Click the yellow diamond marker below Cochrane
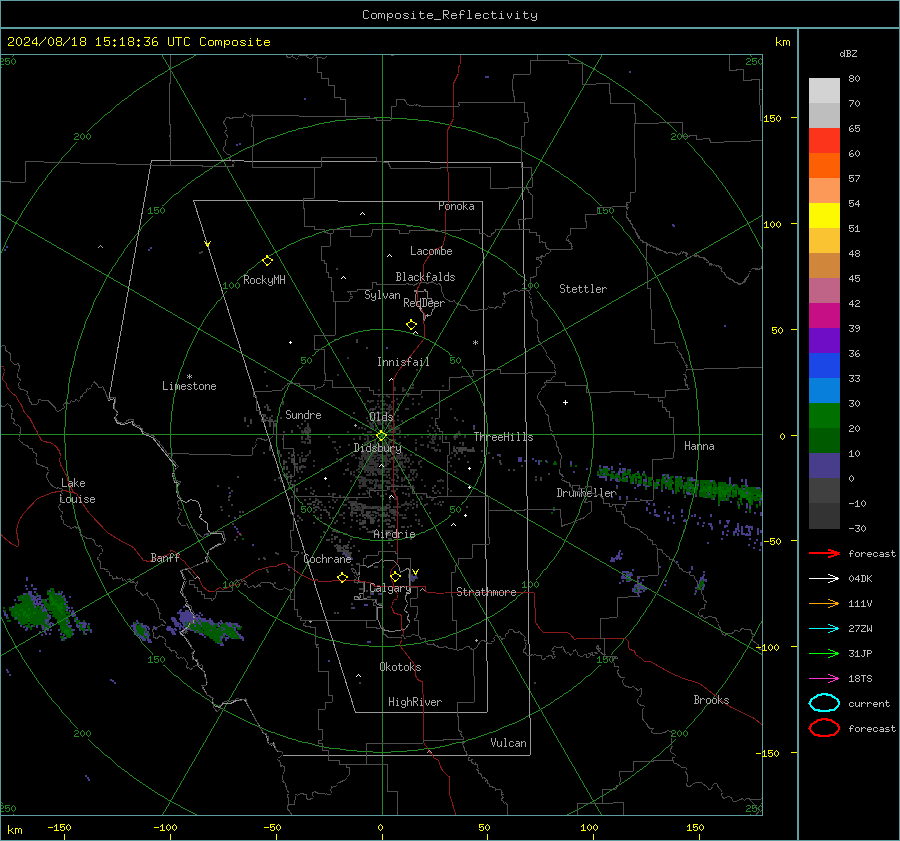The width and height of the screenshot is (900, 841). (x=342, y=577)
